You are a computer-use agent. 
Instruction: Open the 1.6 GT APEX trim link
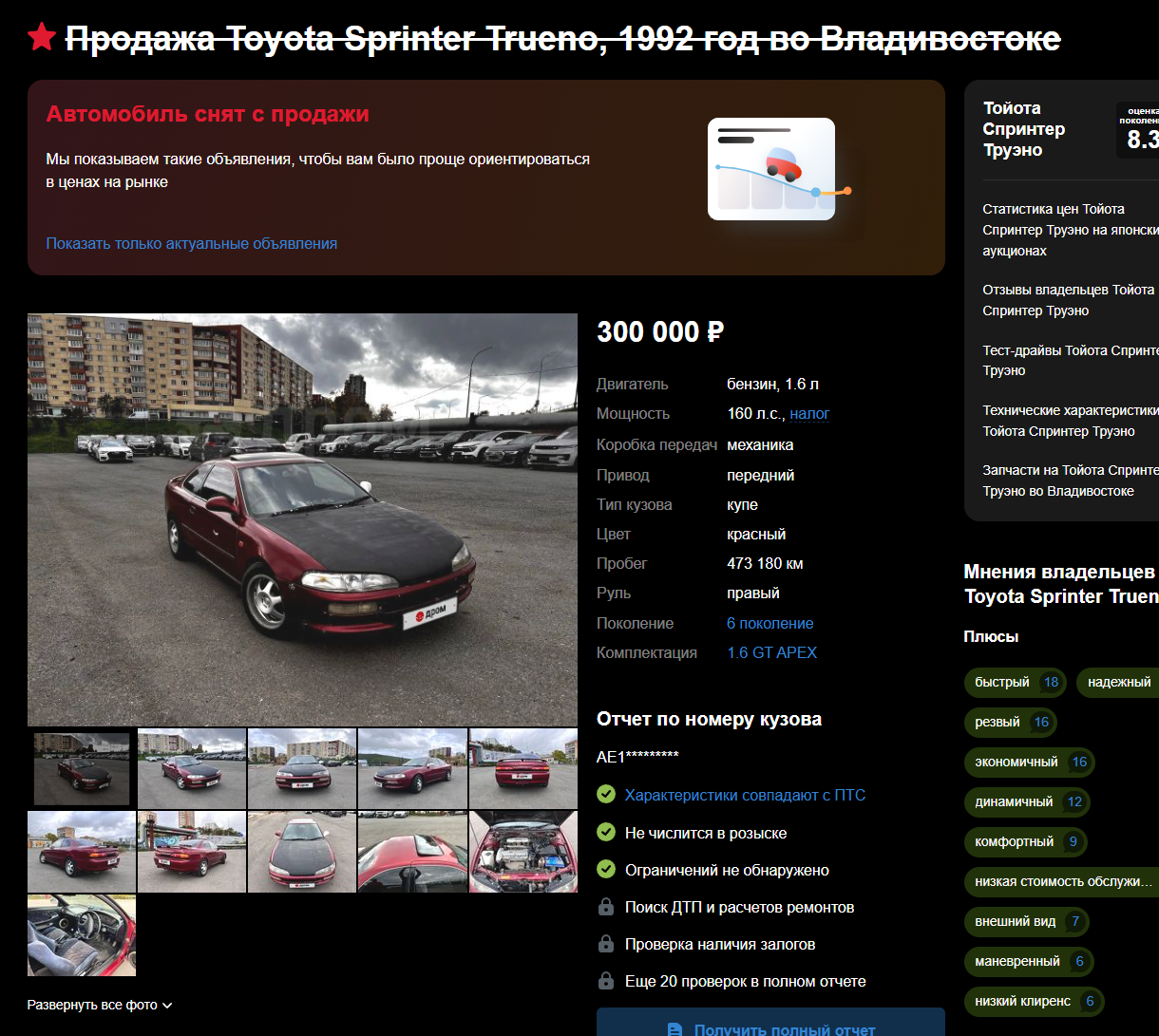click(x=771, y=653)
